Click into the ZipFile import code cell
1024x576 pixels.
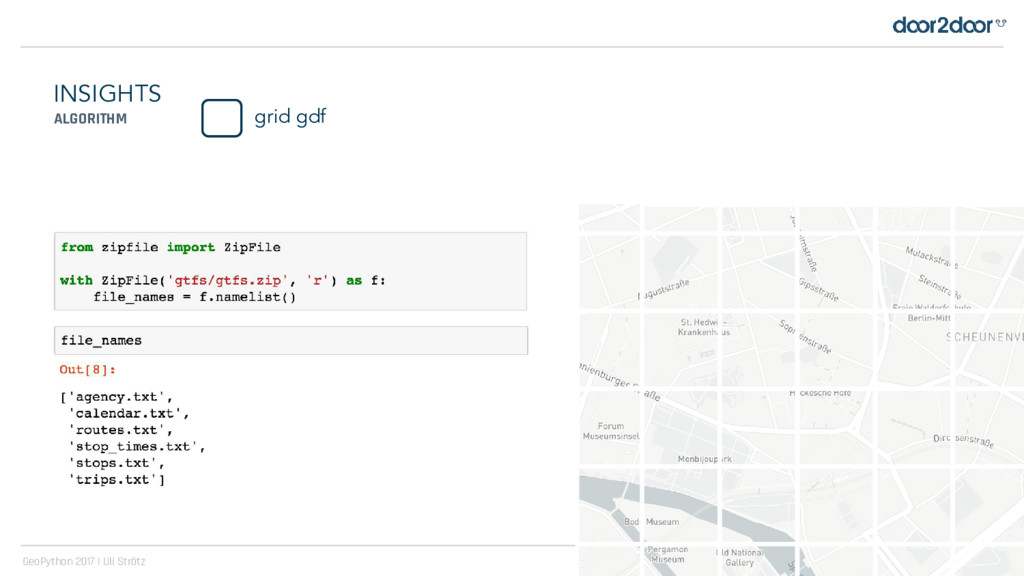click(x=290, y=271)
